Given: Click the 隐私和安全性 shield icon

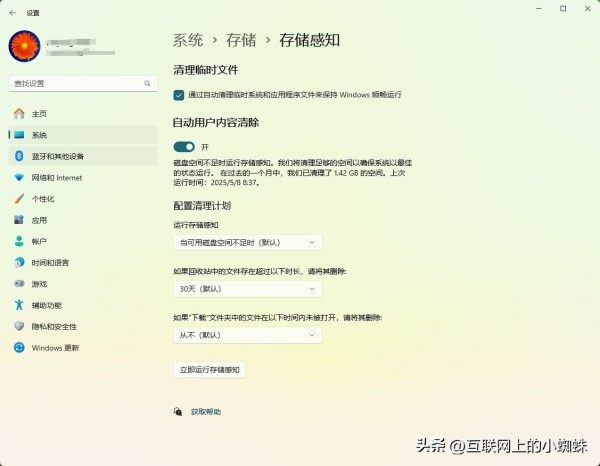Looking at the screenshot, I should pos(18,326).
